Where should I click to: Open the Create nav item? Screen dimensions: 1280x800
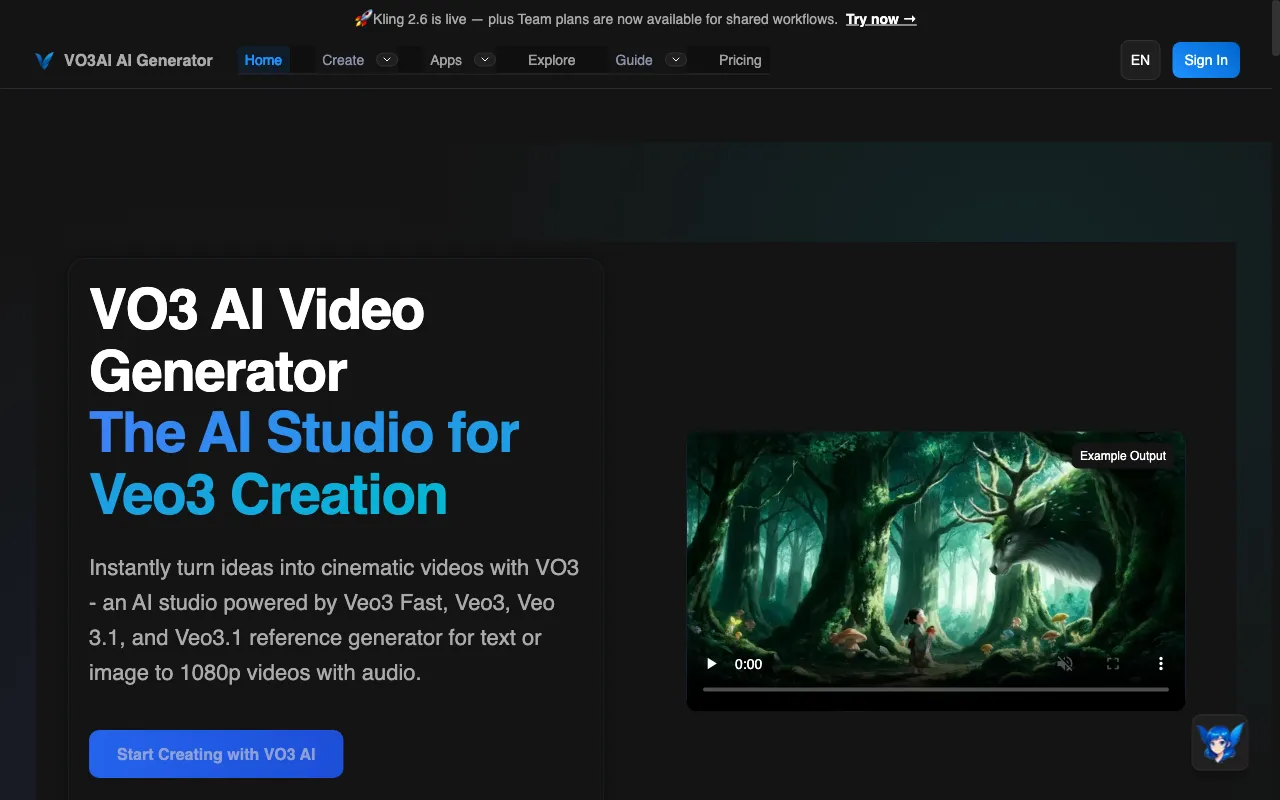point(343,60)
